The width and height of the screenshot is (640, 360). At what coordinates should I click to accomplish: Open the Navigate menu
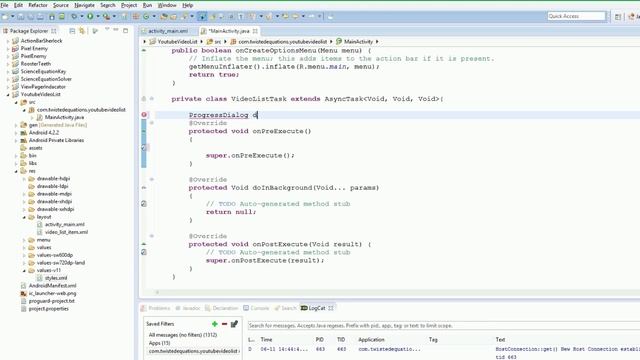click(84, 5)
